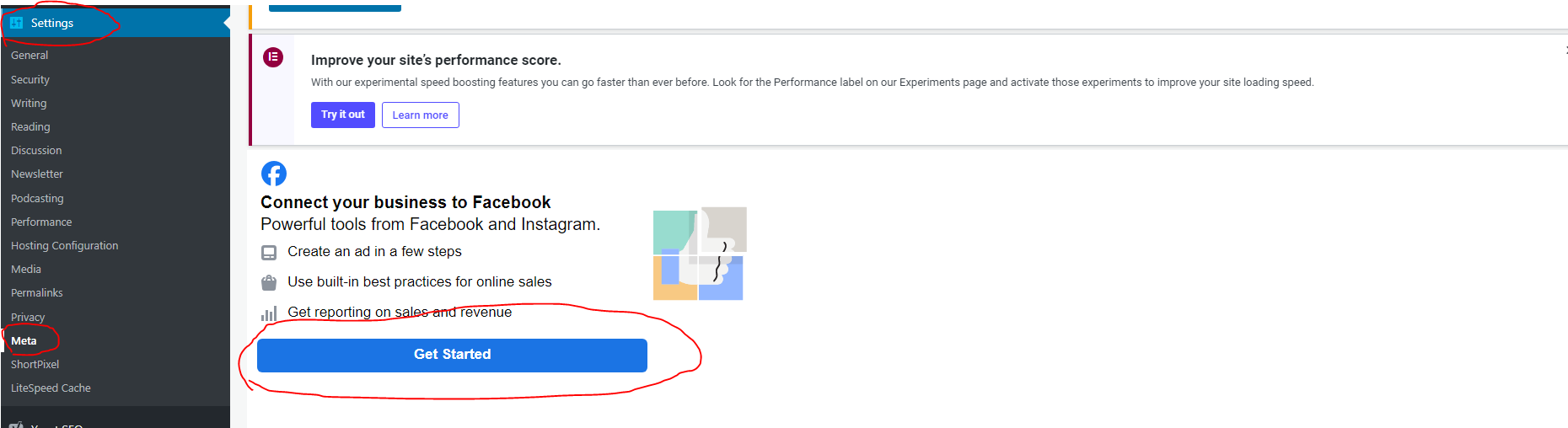
Task: Select the Meta submenu item
Action: pos(24,340)
